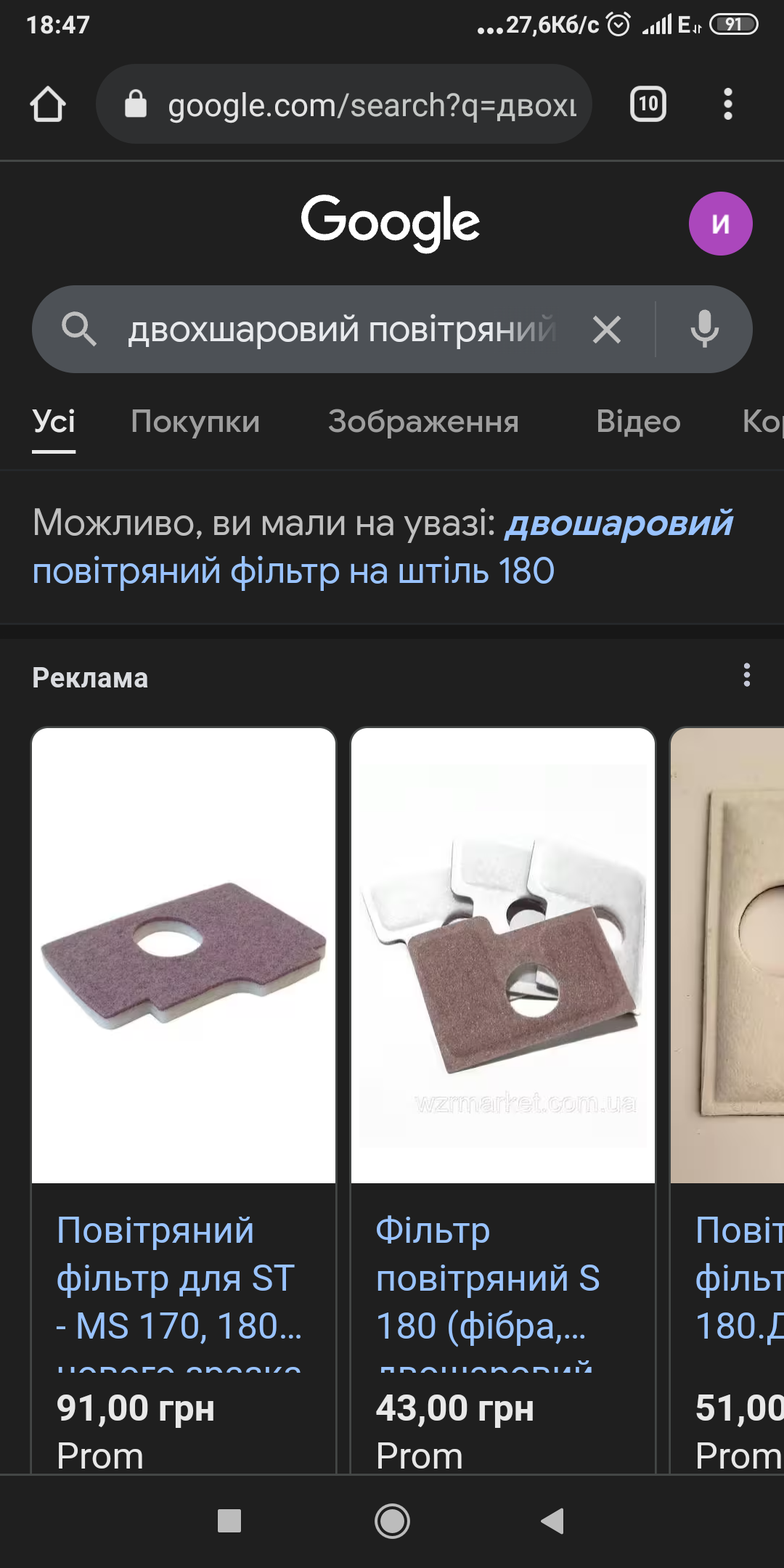The width and height of the screenshot is (784, 1568).
Task: Tap the Chrome home icon
Action: tap(48, 105)
